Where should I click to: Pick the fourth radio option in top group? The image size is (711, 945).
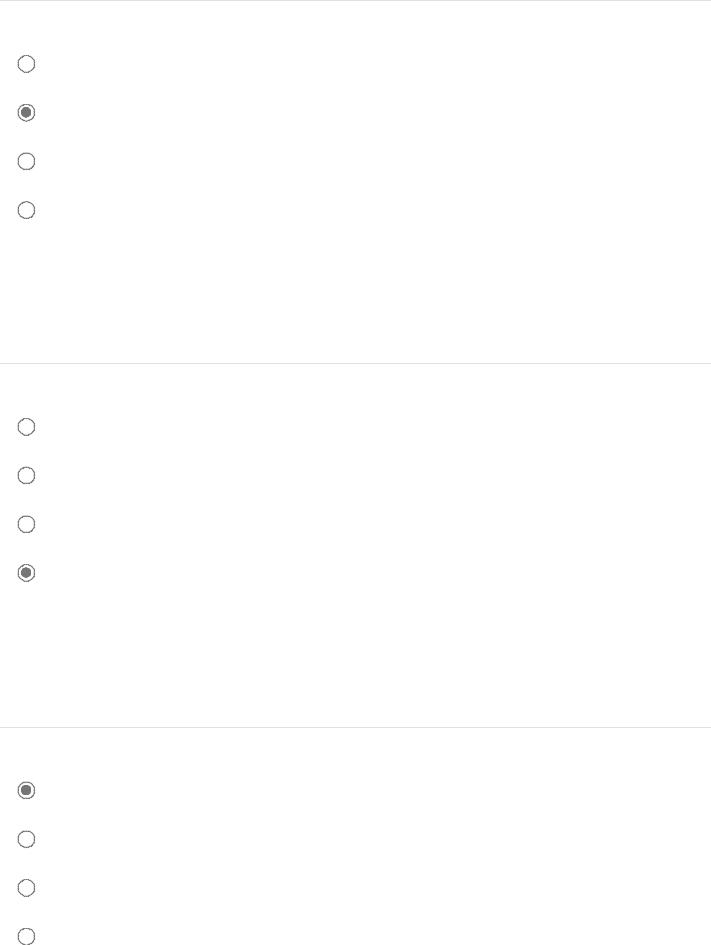tap(26, 210)
